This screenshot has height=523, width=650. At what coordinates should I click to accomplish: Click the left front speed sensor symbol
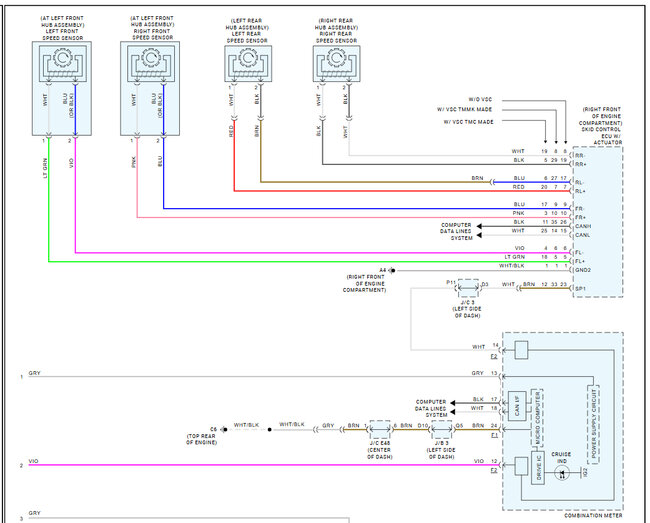click(62, 64)
